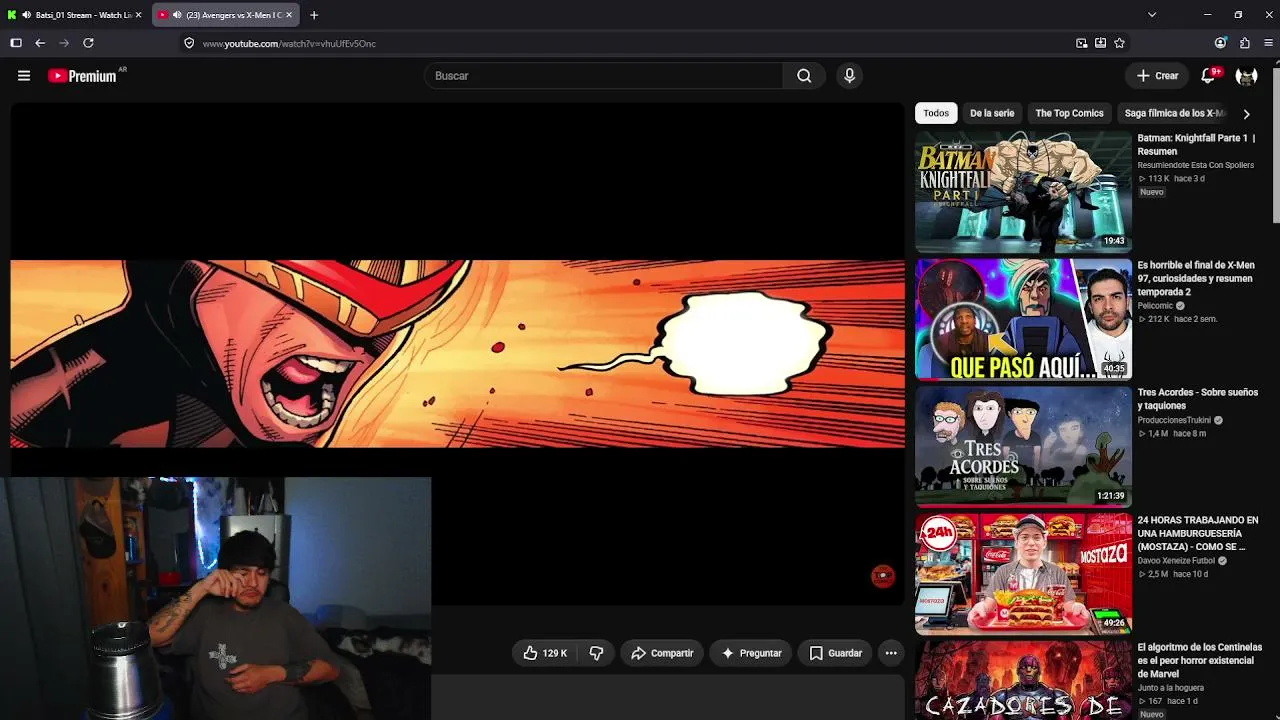
Task: Click the Batman Knightfall video thumbnail
Action: coord(1023,192)
